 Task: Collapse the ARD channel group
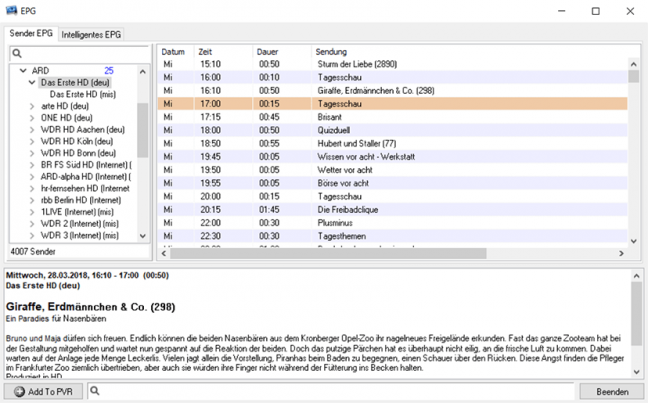pos(23,71)
